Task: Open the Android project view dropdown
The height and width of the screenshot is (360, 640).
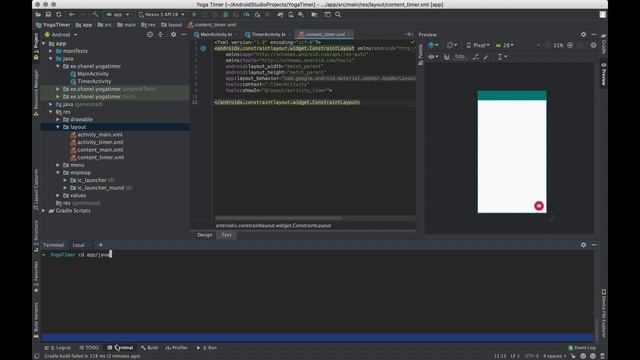Action: click(x=61, y=35)
